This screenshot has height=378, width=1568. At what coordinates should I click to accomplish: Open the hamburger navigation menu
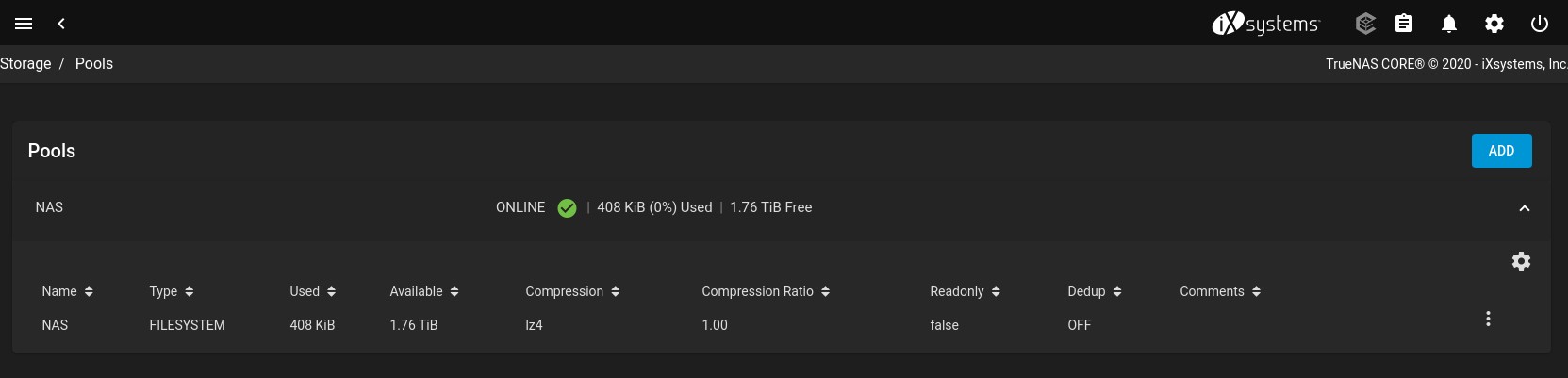pos(24,24)
